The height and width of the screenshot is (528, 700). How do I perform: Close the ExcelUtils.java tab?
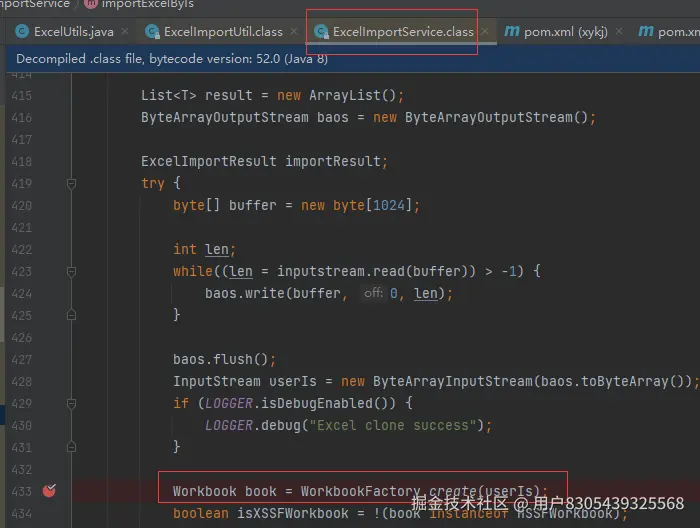[124, 32]
